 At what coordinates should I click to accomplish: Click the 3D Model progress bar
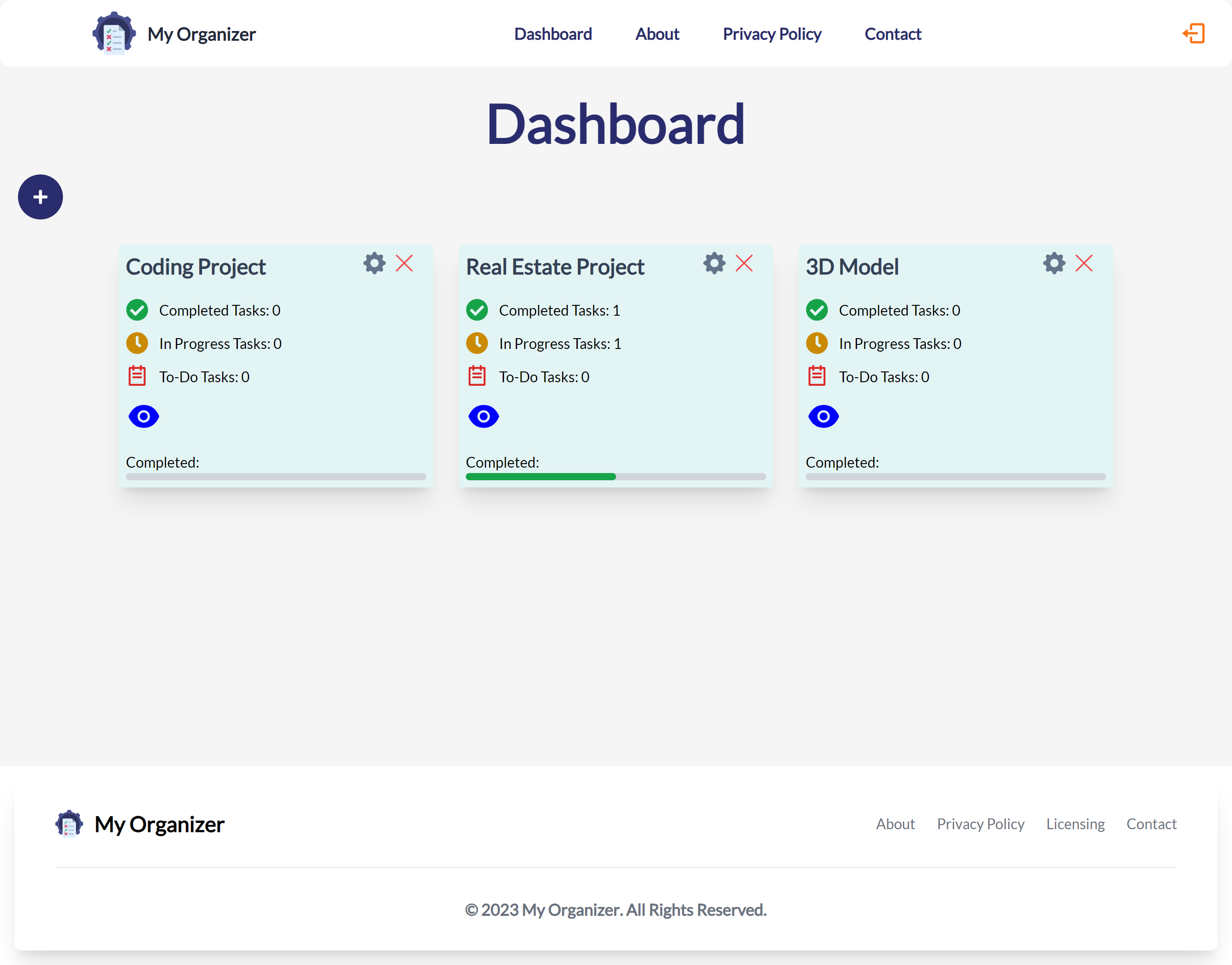point(956,476)
